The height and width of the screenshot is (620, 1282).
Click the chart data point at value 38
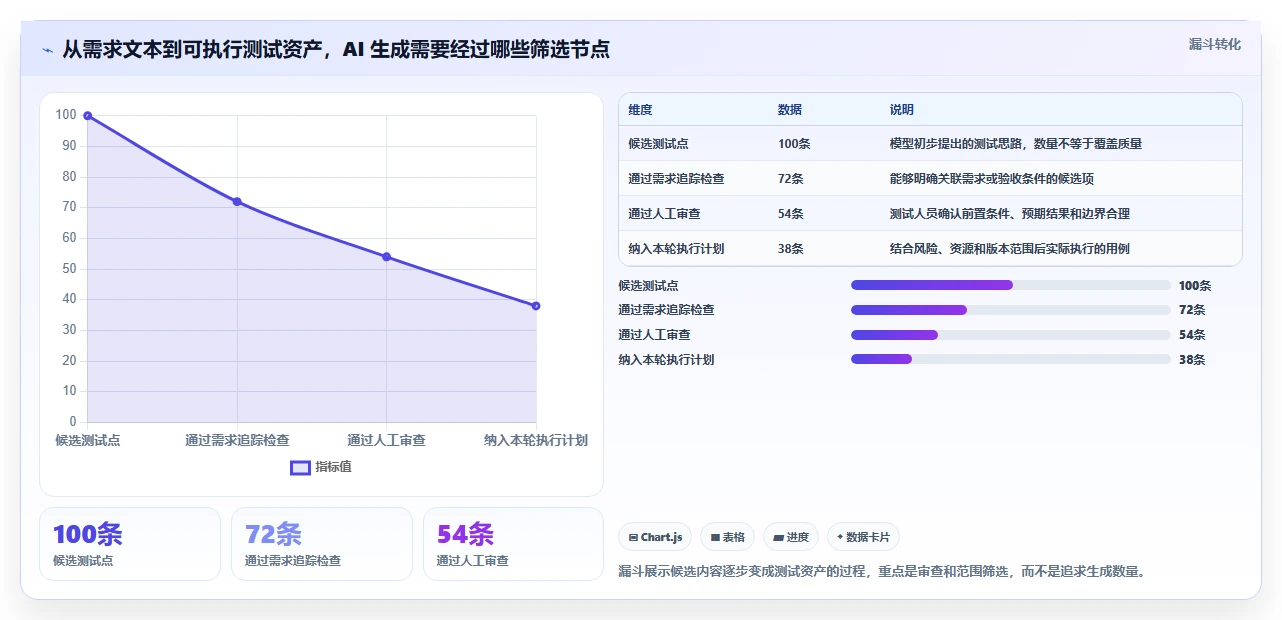point(536,306)
